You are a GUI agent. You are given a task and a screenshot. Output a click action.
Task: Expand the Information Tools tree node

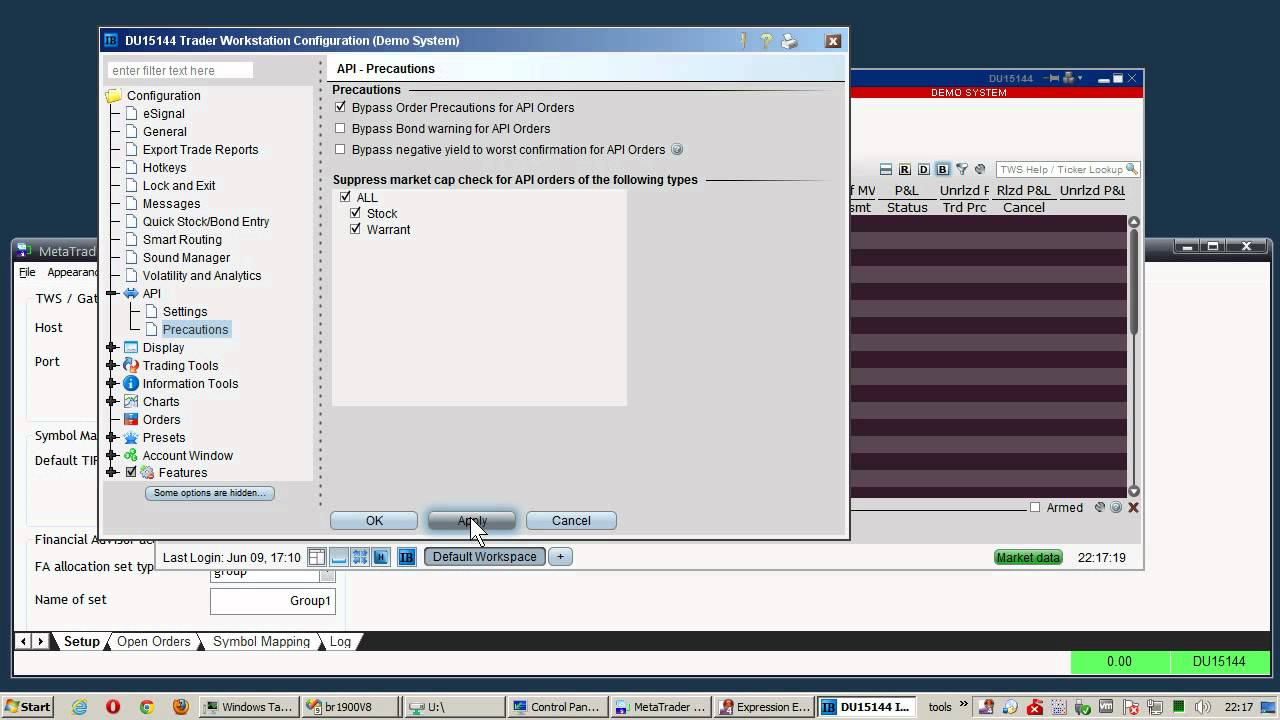pyautogui.click(x=112, y=384)
